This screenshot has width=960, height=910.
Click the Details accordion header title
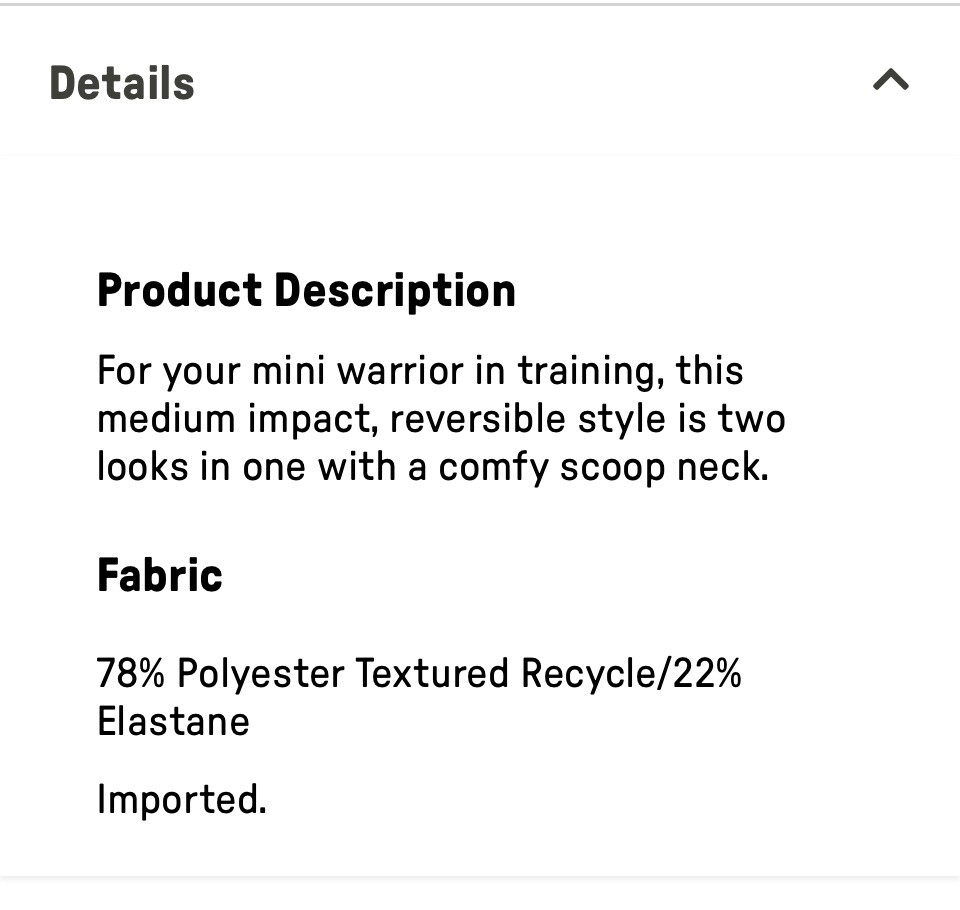(122, 83)
